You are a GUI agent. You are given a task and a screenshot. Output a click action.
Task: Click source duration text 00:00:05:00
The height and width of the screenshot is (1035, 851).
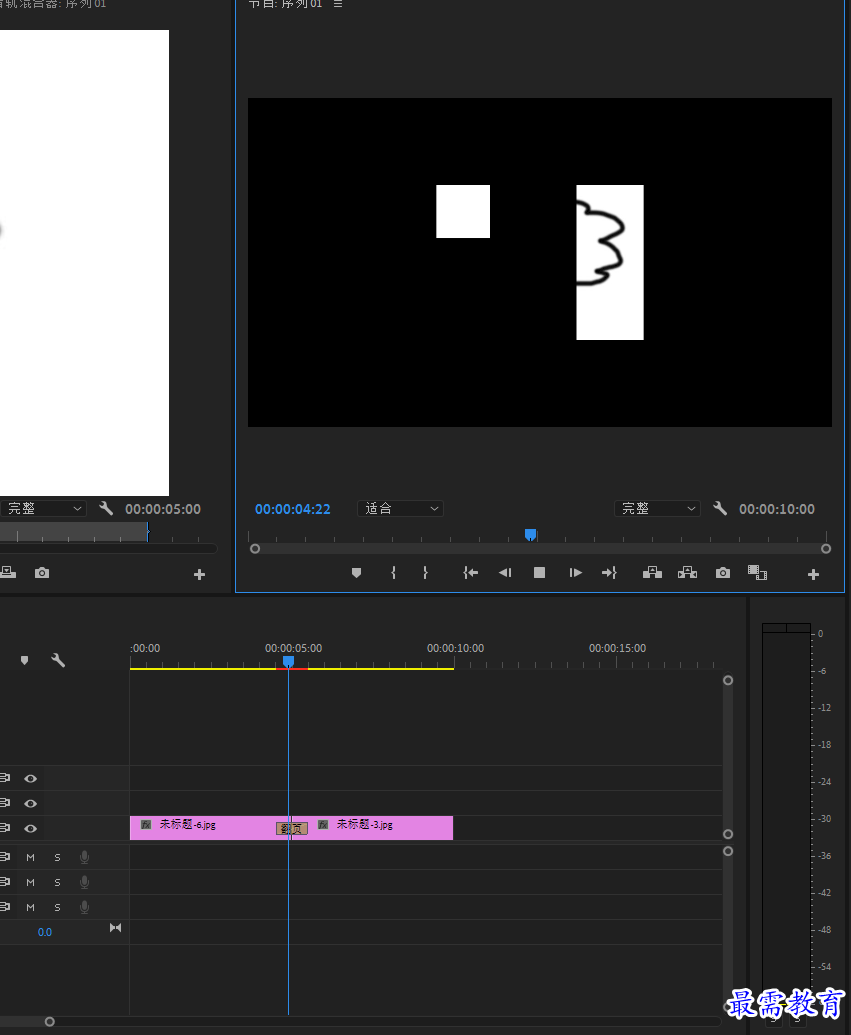[x=163, y=510]
